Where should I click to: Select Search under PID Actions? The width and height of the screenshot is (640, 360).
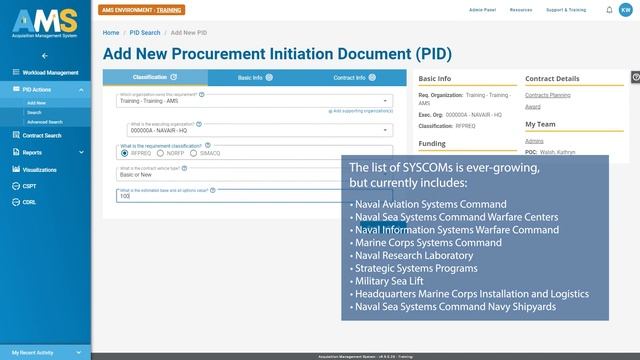click(x=34, y=113)
